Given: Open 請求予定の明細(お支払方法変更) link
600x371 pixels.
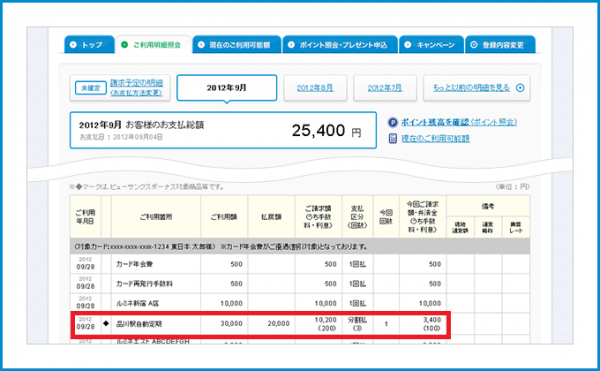Looking at the screenshot, I should coord(136,88).
